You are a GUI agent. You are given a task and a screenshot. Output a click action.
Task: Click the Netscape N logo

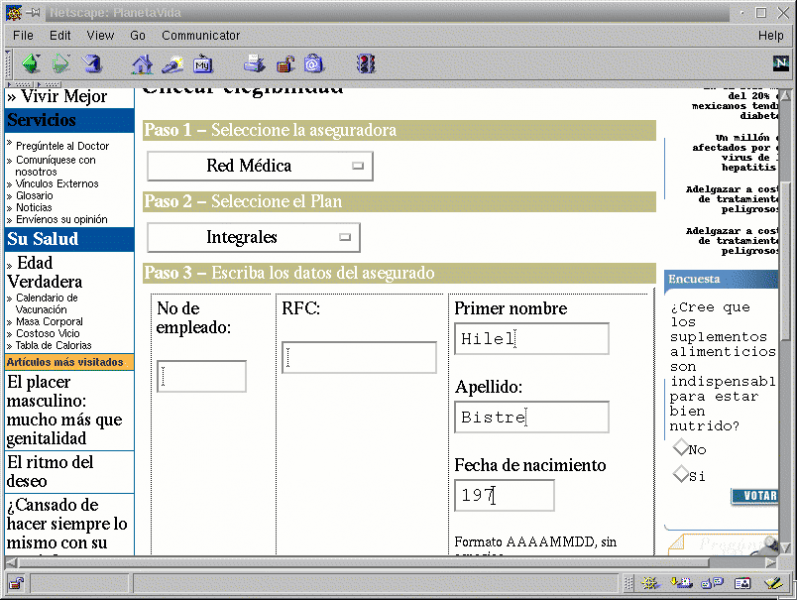tap(781, 64)
